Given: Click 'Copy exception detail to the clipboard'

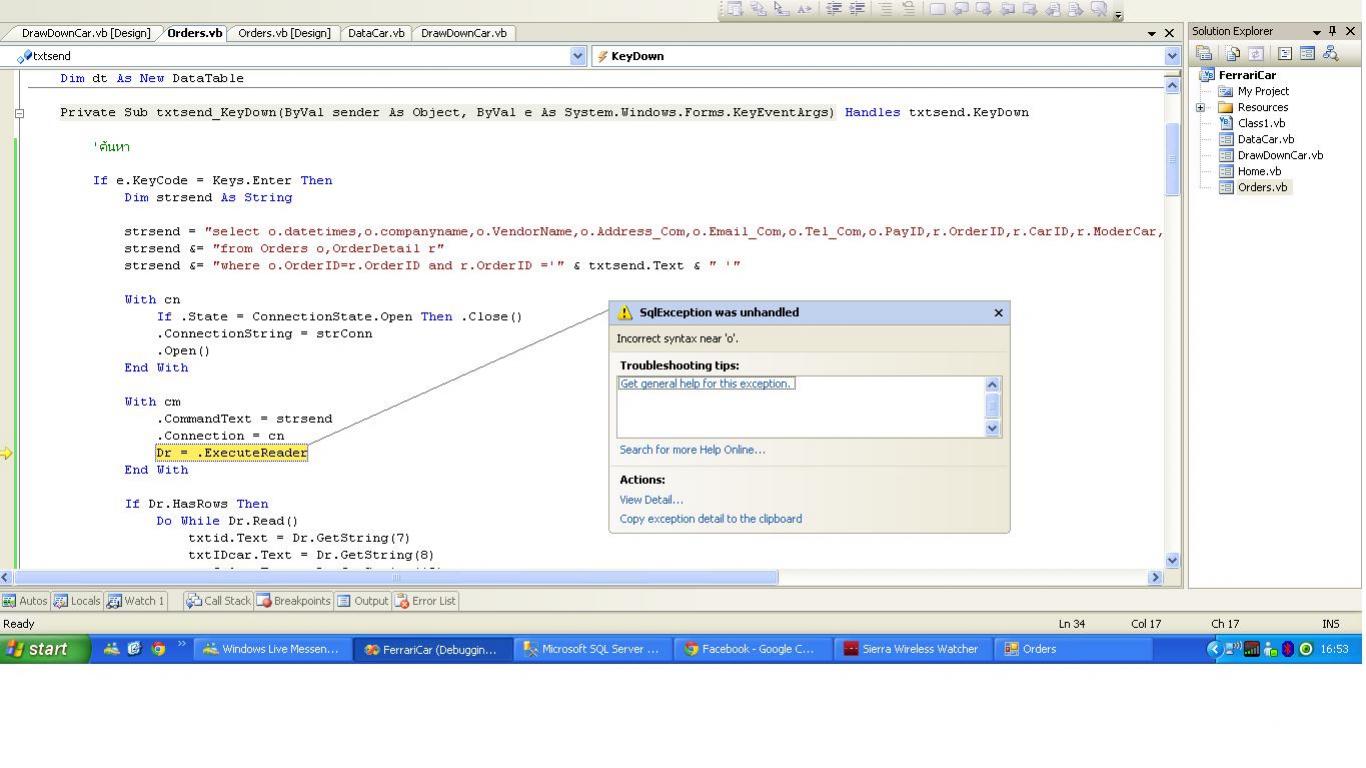Looking at the screenshot, I should (710, 519).
